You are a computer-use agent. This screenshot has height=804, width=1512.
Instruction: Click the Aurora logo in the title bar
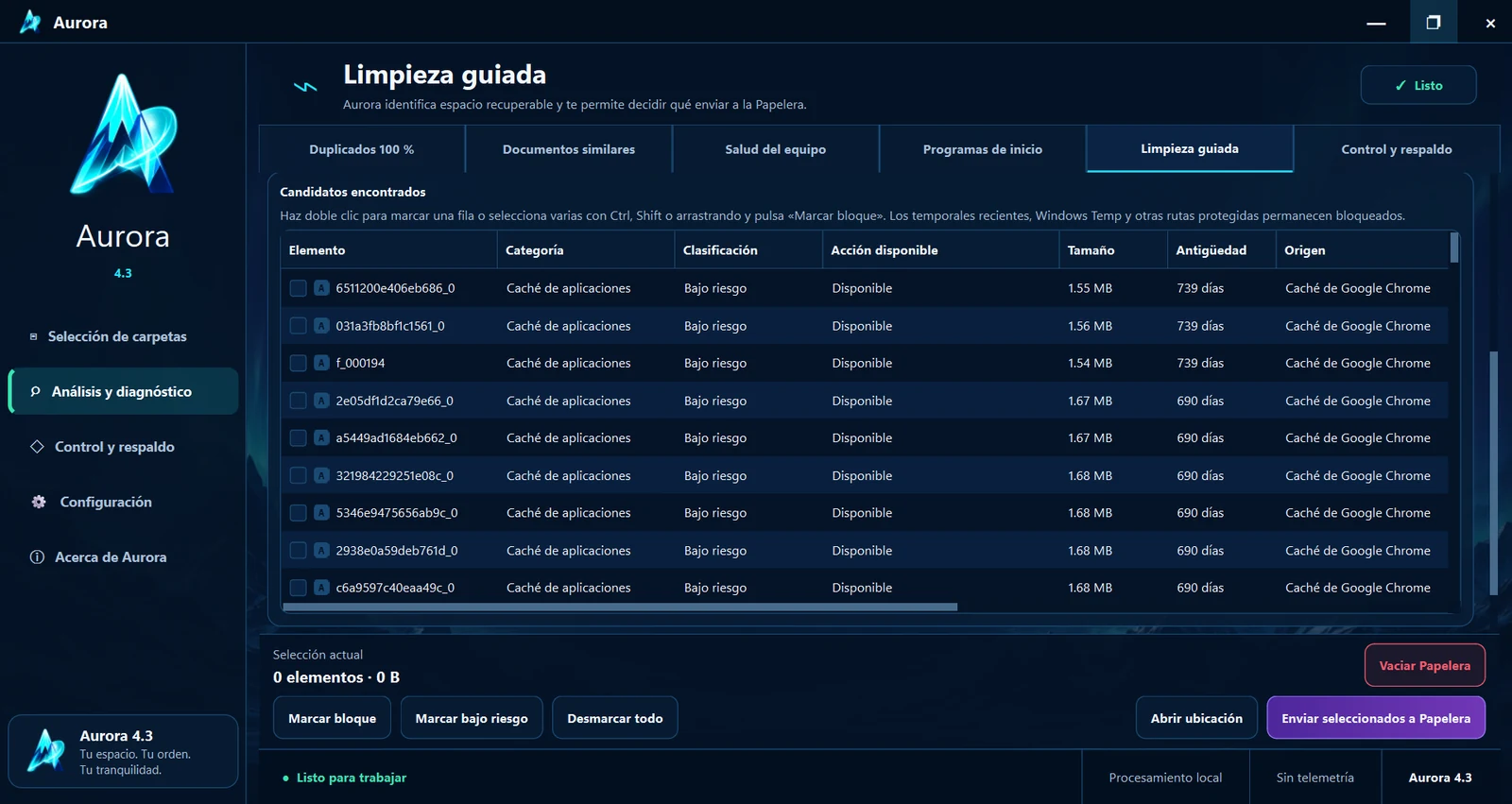[x=30, y=22]
